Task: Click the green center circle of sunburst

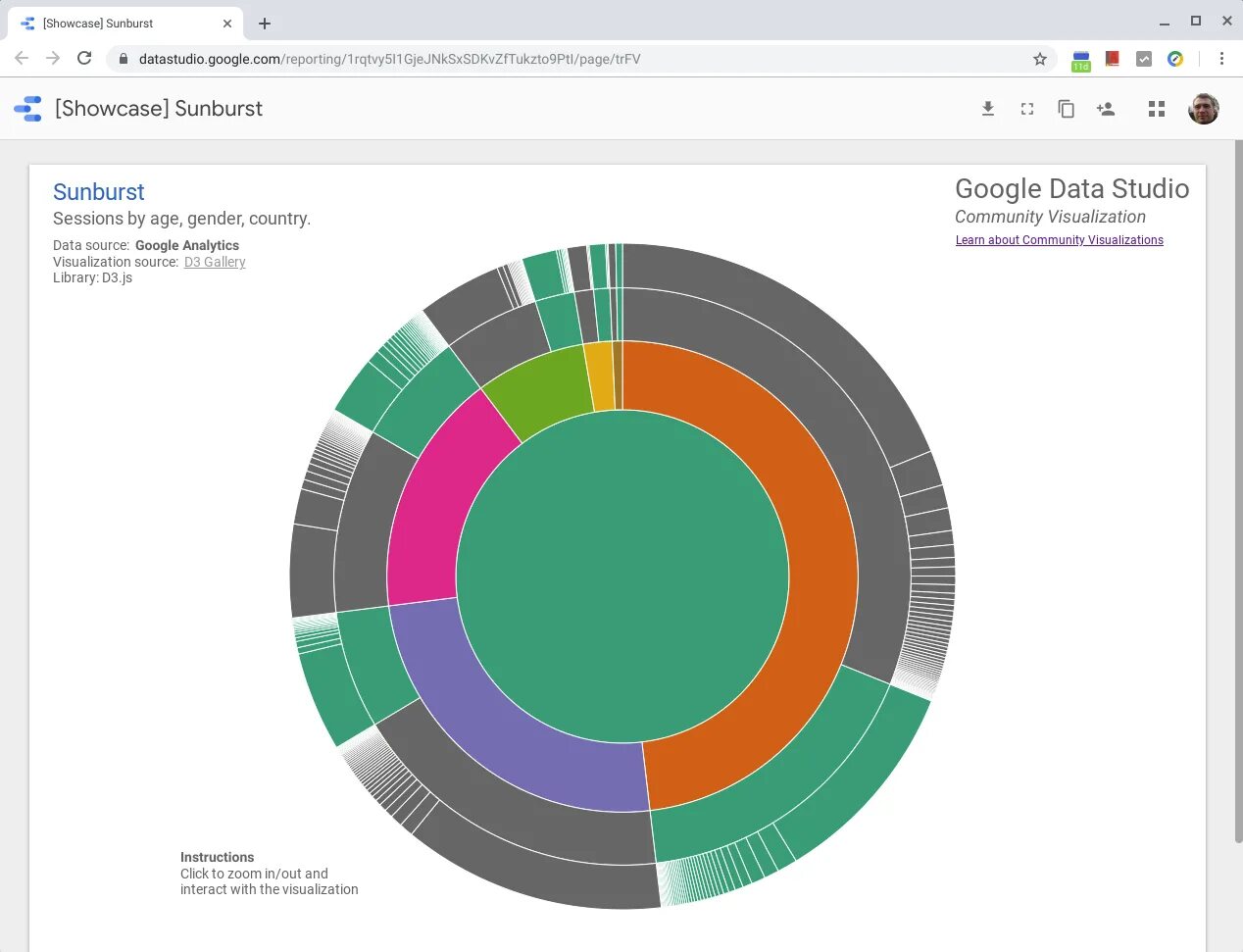Action: click(x=622, y=576)
